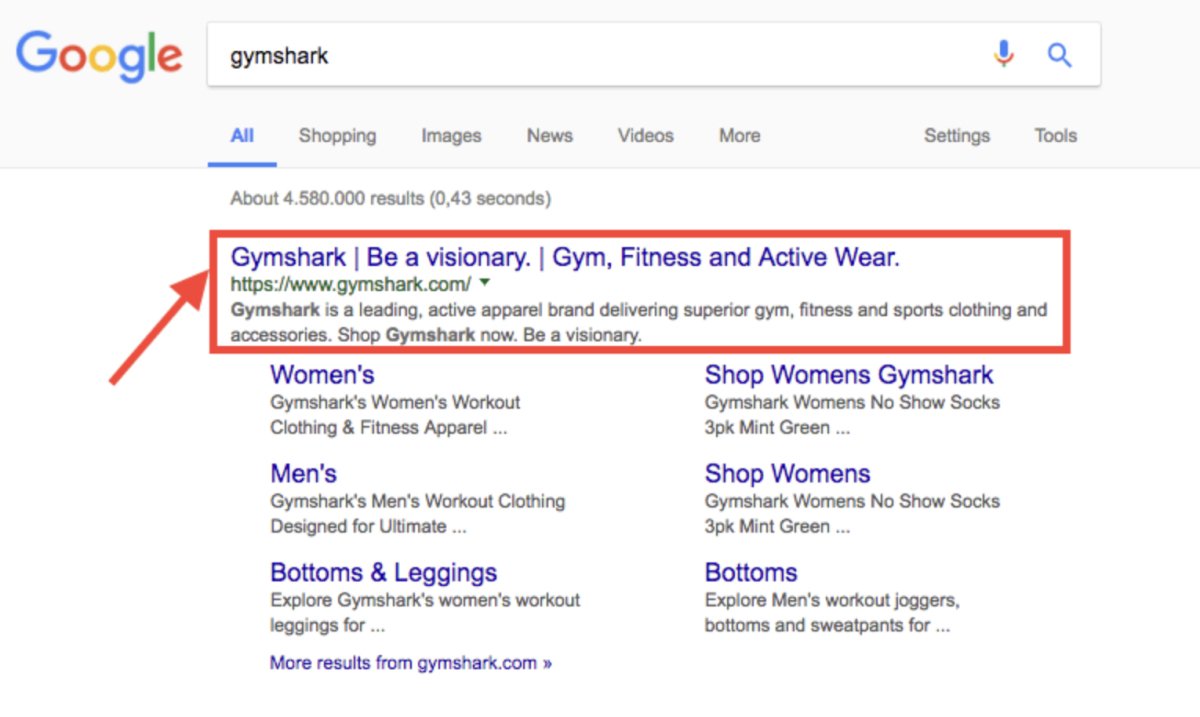The width and height of the screenshot is (1200, 717).
Task: Click the Women's sitelink
Action: 322,375
